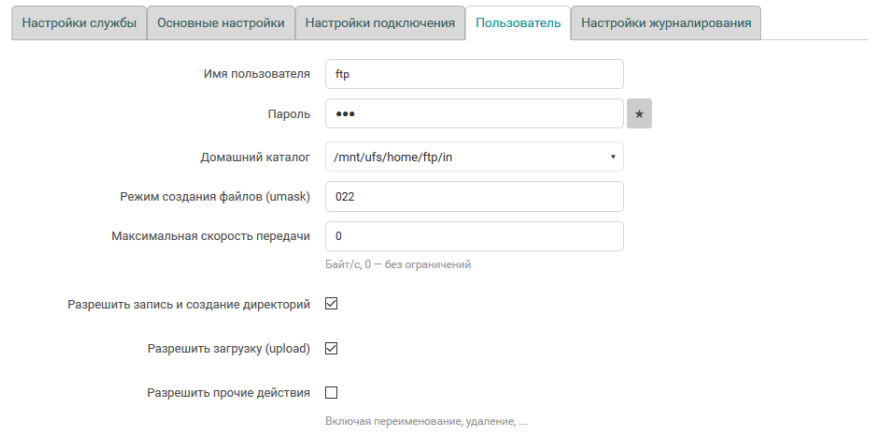Click the Разрешить запись и создание директорий label

[x=189, y=304]
